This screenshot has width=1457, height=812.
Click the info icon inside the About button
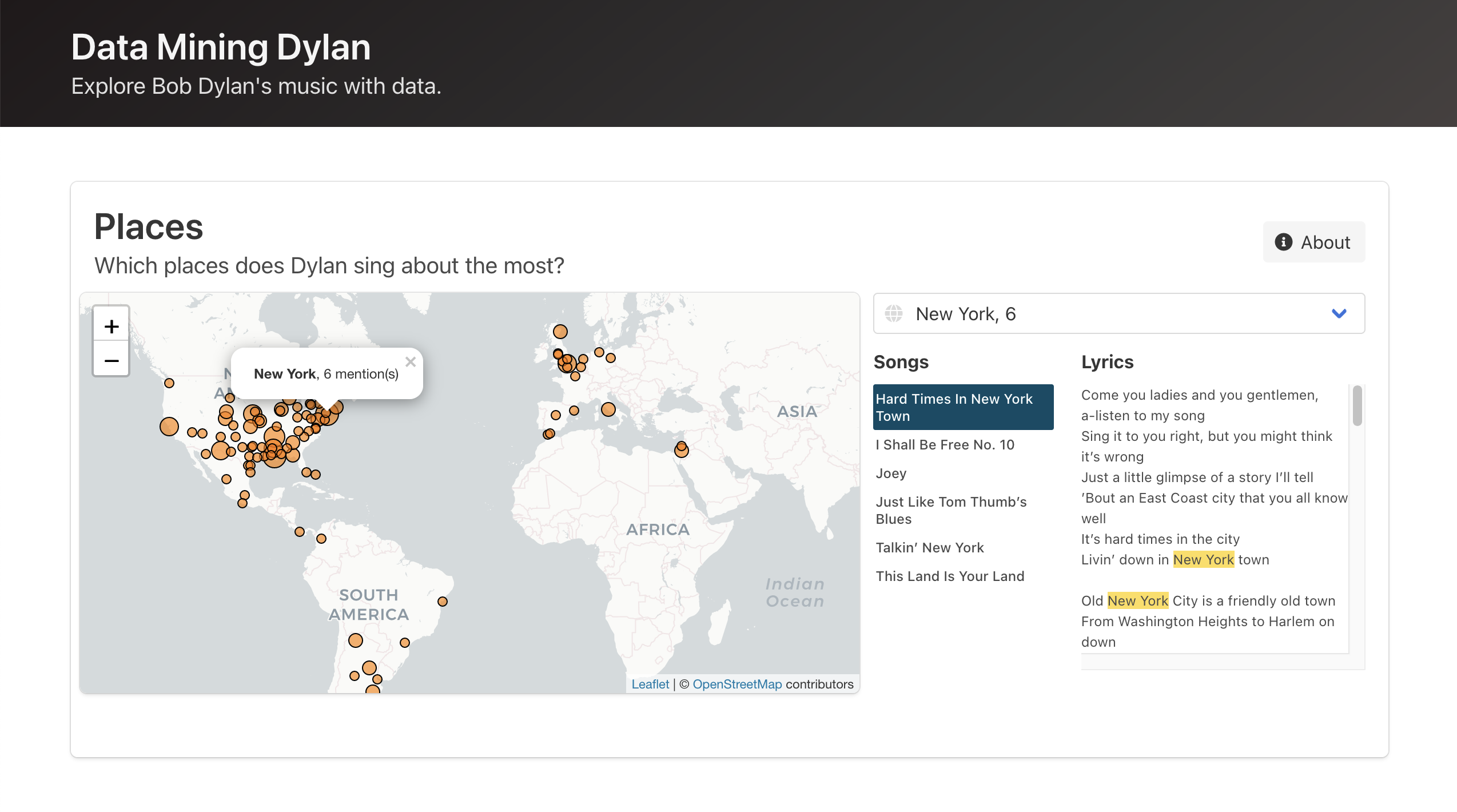[x=1284, y=242]
